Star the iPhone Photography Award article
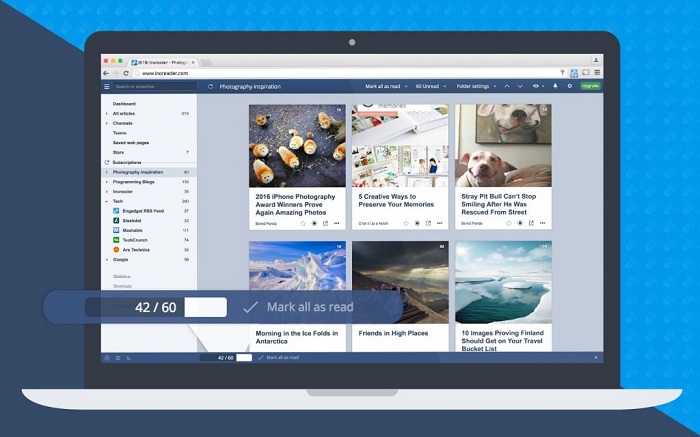 coord(303,223)
